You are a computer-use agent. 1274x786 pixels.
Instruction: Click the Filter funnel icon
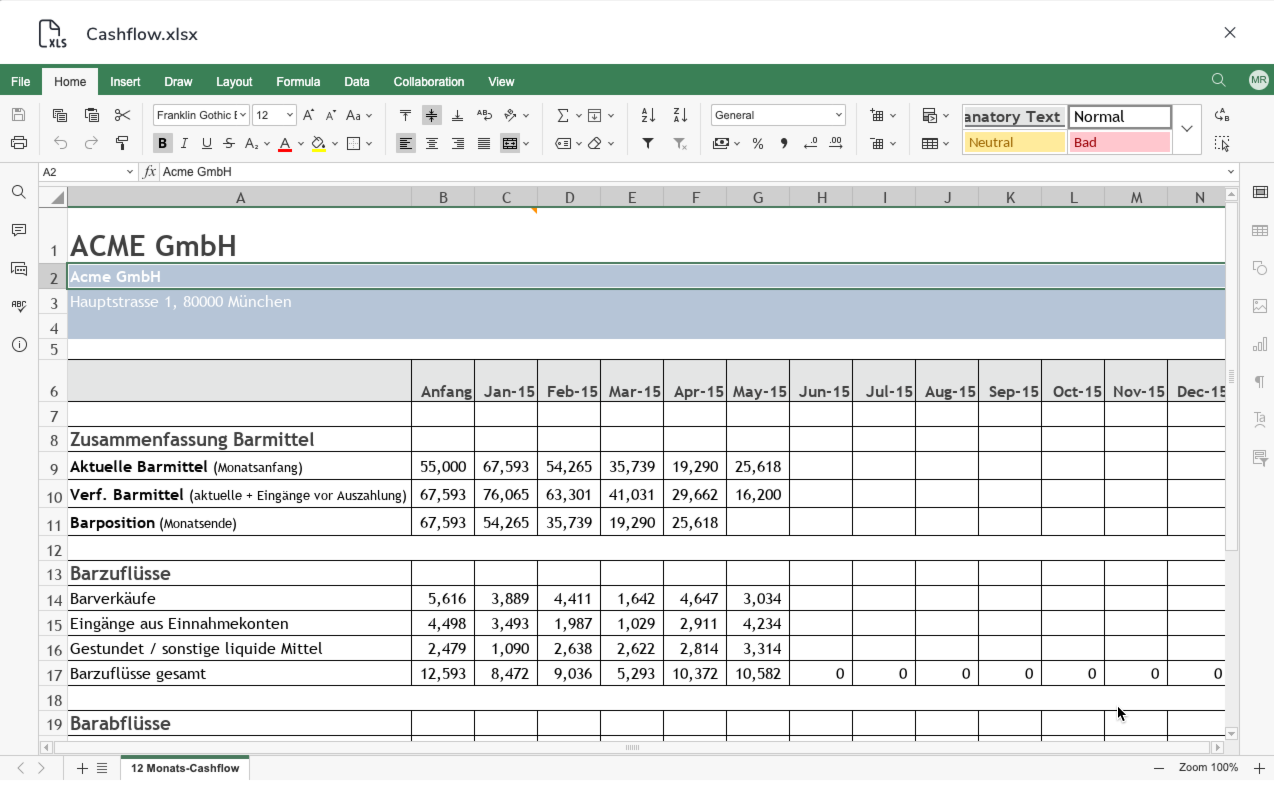[x=648, y=143]
